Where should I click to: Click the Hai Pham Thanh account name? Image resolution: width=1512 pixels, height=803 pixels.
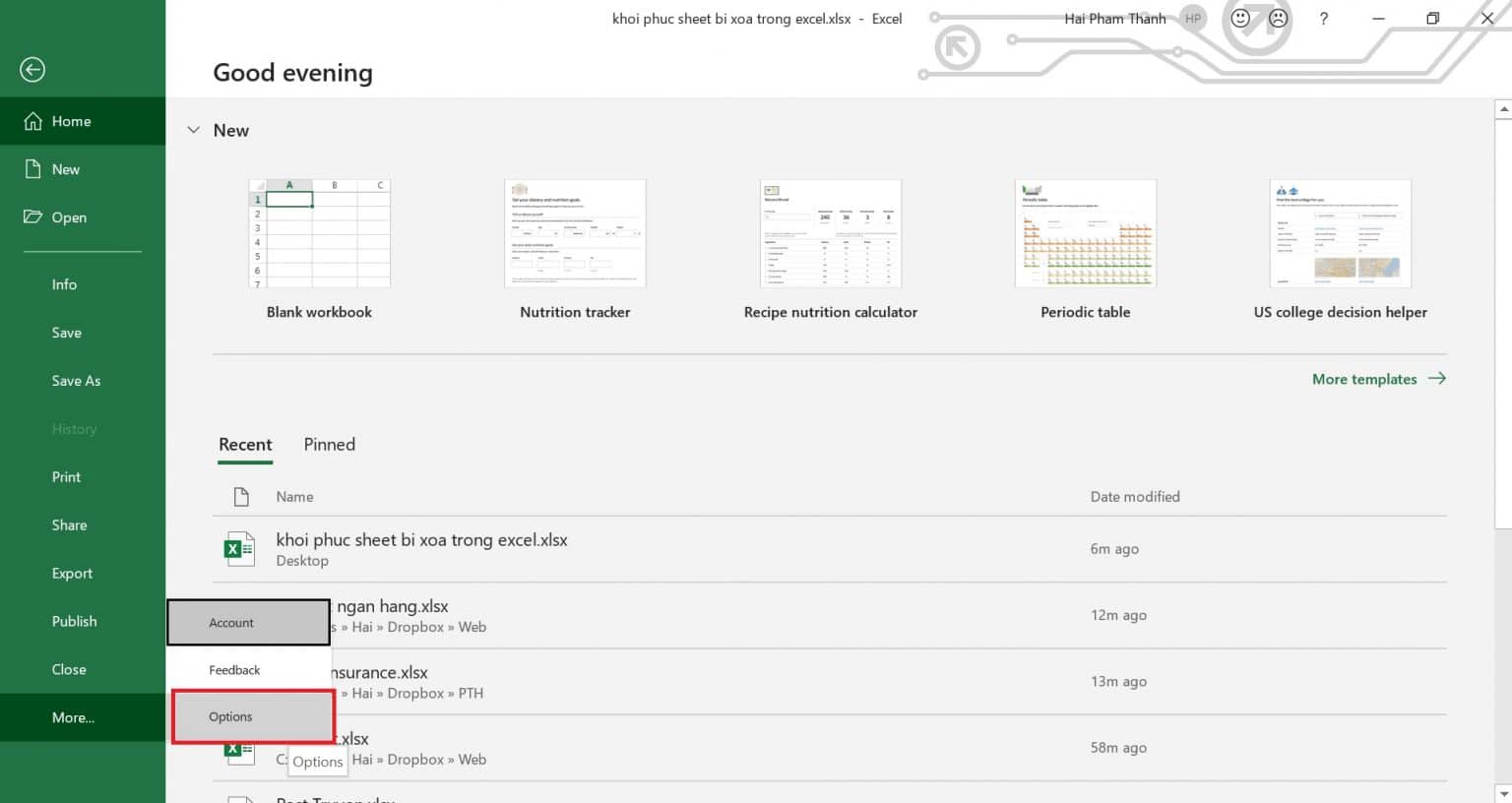click(1114, 19)
